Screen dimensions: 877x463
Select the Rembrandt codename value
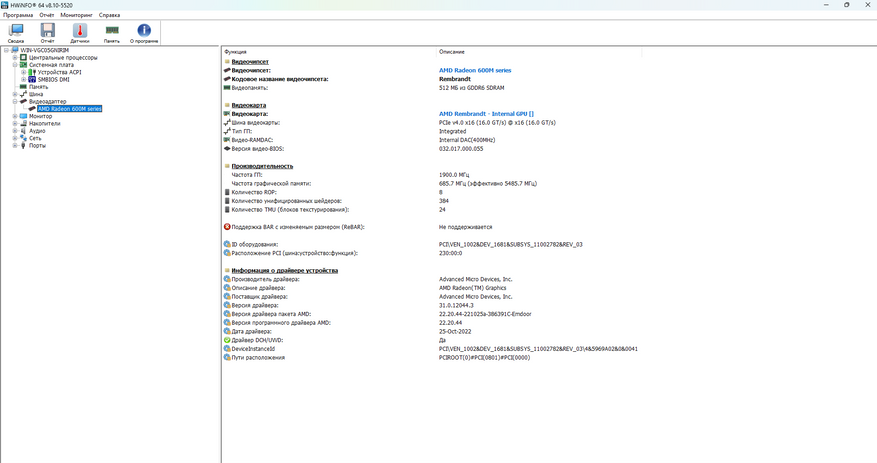coord(455,79)
